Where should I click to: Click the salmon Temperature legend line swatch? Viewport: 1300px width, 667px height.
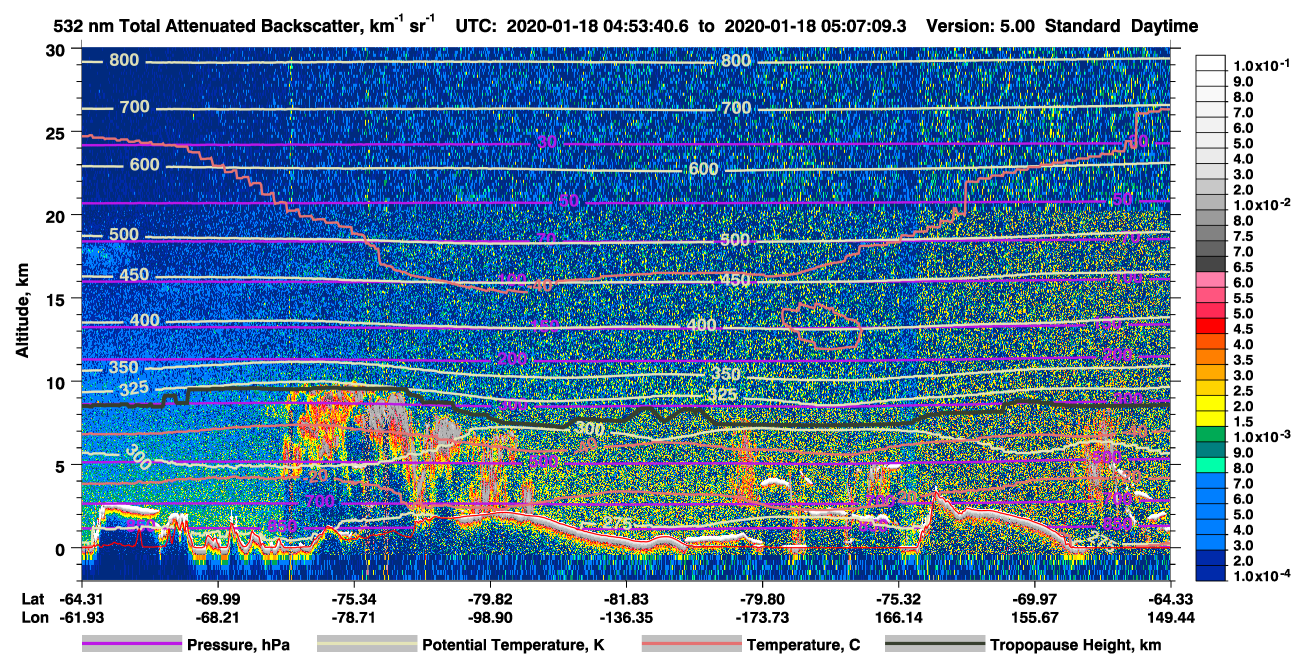point(690,645)
